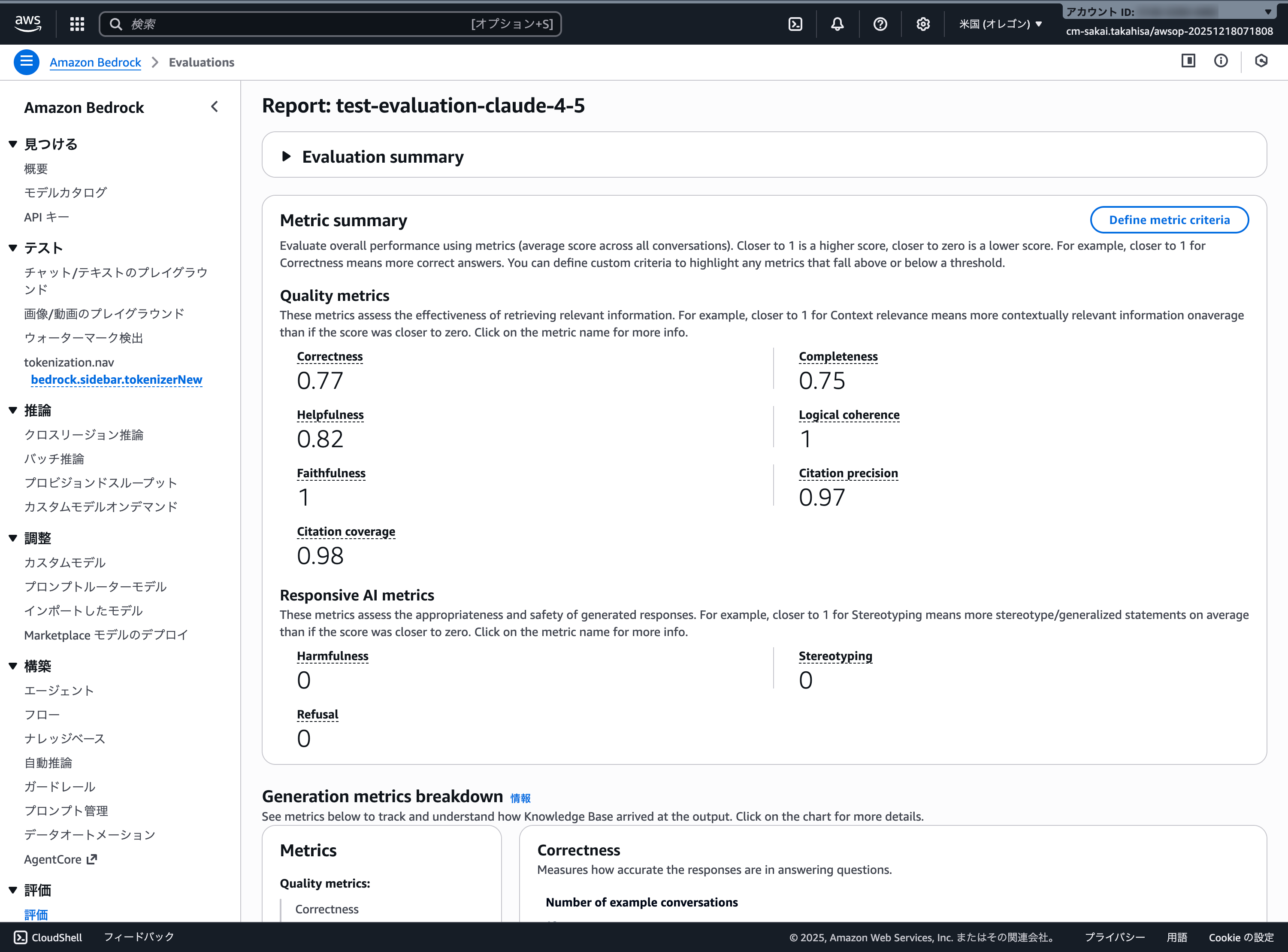This screenshot has height=952, width=1288.
Task: Toggle the split panel layout icon
Action: coord(1188,61)
